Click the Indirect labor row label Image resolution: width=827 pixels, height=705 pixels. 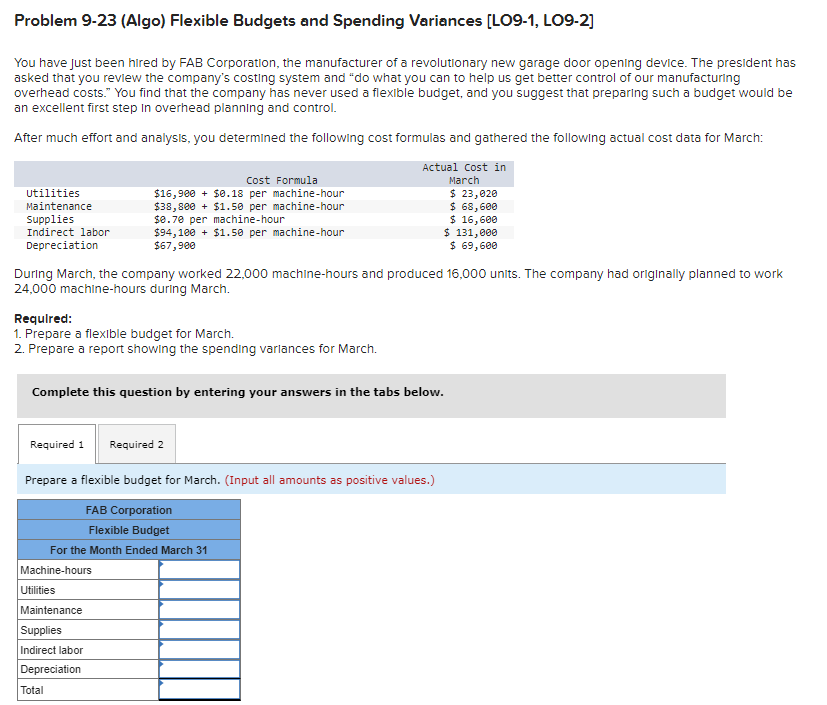pos(52,650)
